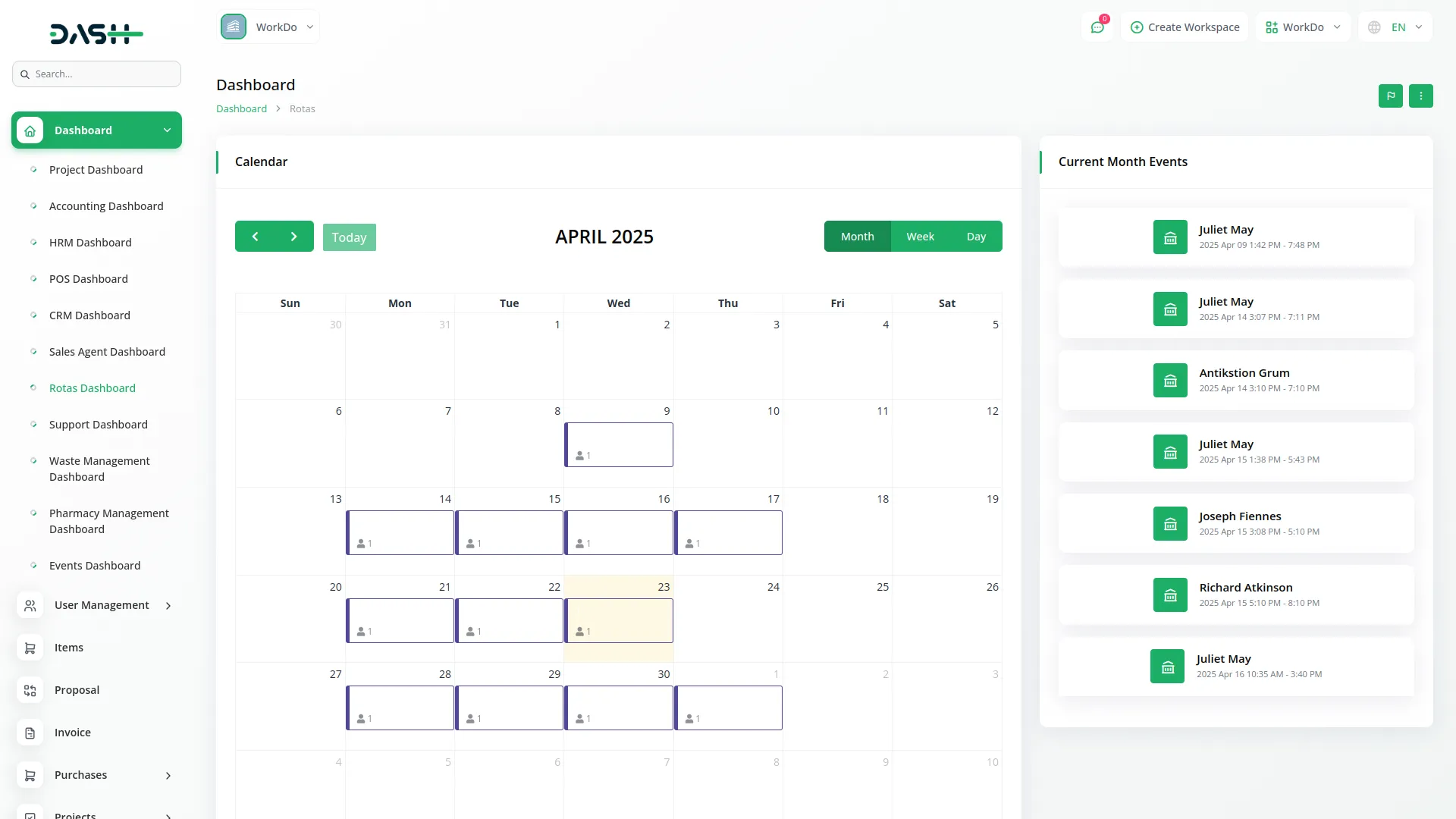Click the Proposal icon in sidebar
The width and height of the screenshot is (1456, 819).
(30, 690)
